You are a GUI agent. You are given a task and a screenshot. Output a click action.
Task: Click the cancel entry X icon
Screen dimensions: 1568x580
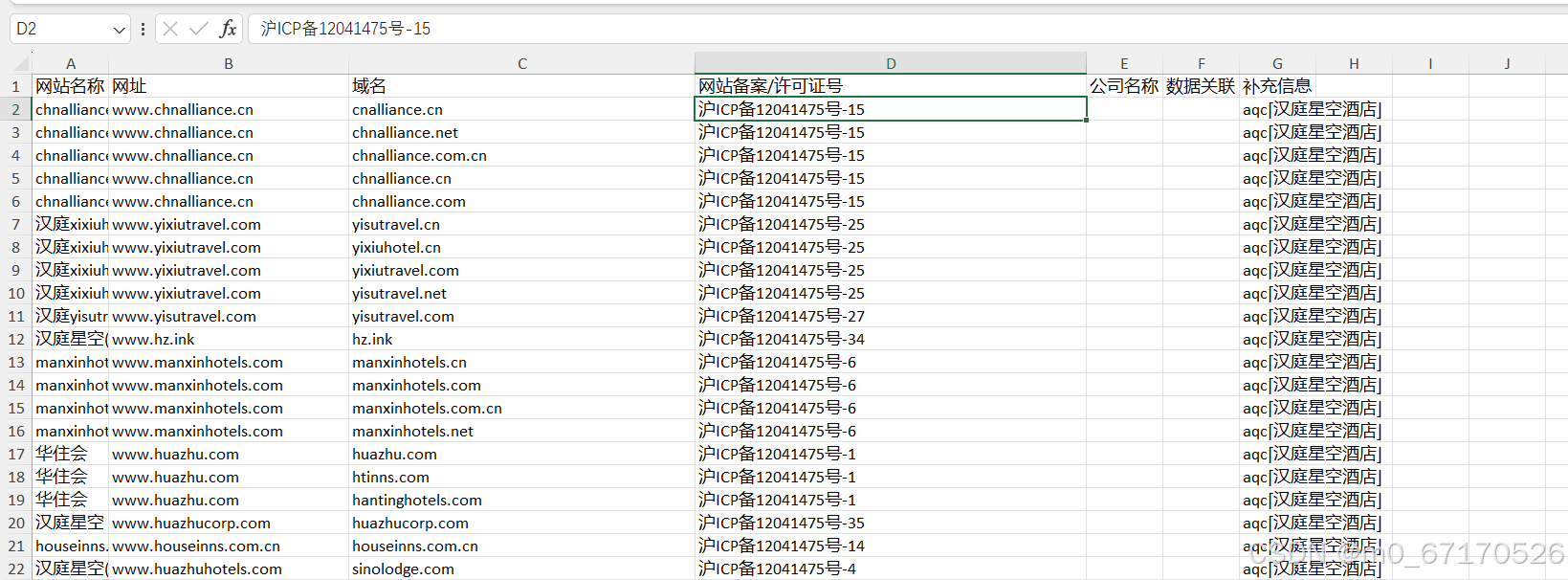170,29
